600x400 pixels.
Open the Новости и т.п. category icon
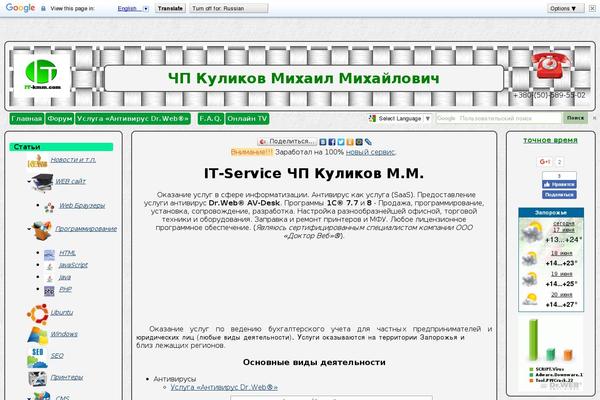click(x=38, y=161)
